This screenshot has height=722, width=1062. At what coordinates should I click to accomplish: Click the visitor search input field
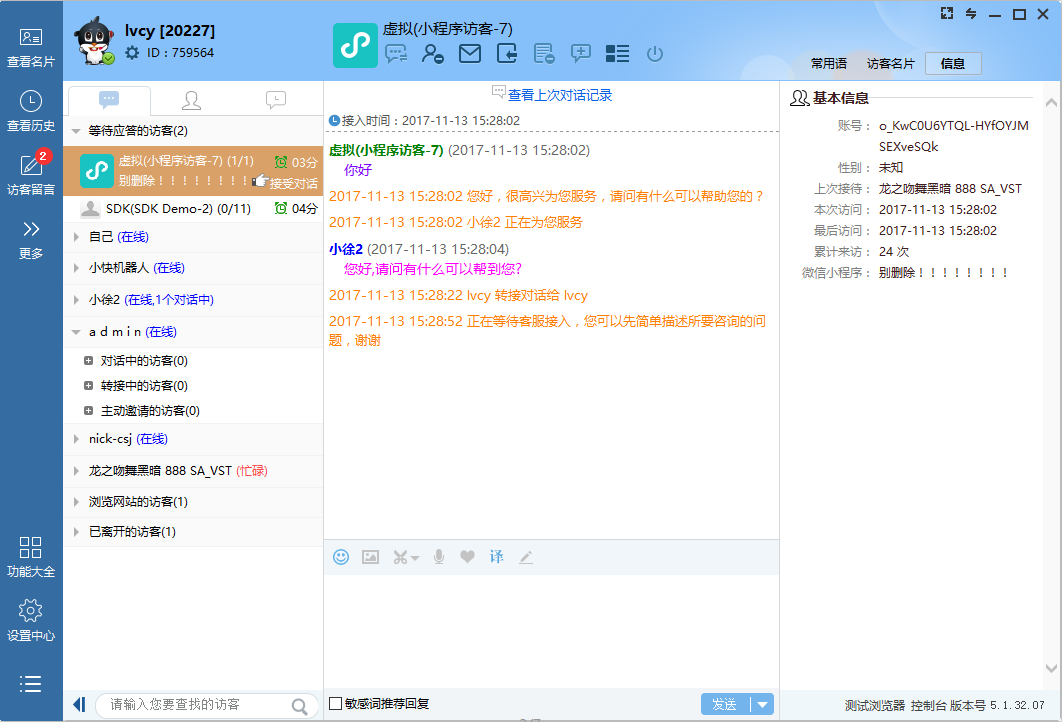pyautogui.click(x=195, y=705)
